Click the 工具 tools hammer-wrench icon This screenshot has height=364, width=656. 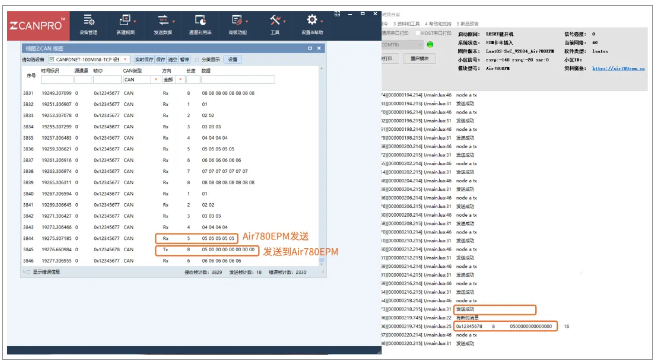pyautogui.click(x=275, y=20)
